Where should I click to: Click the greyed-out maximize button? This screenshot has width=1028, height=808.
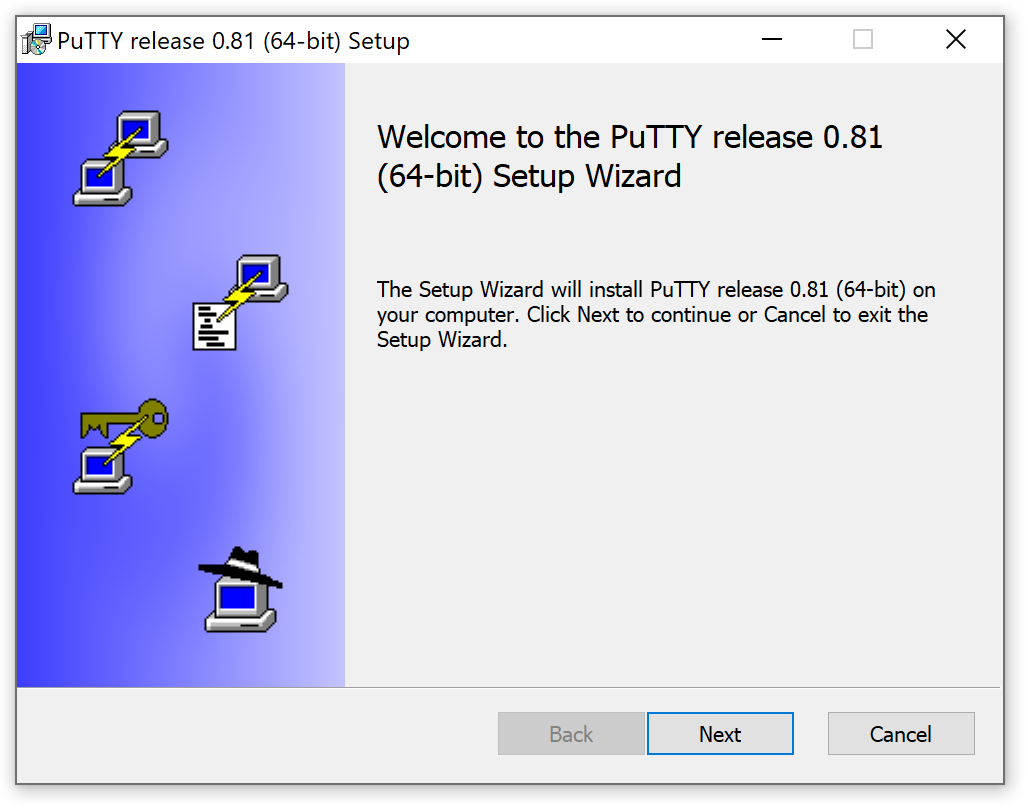coord(862,39)
